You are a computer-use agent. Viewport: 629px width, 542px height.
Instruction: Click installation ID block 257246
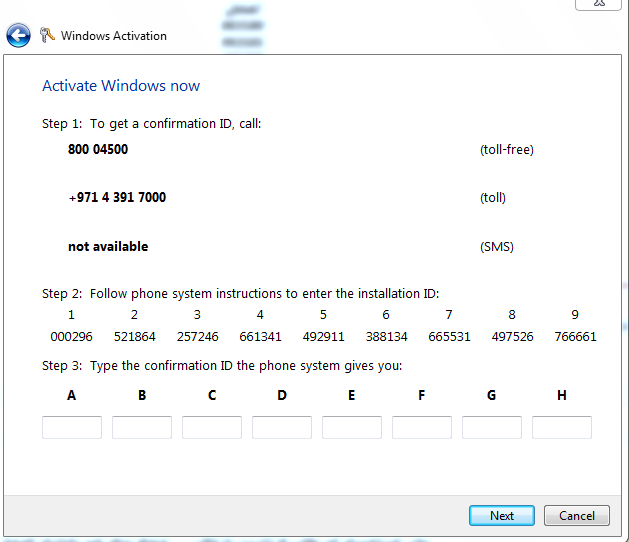[x=197, y=336]
